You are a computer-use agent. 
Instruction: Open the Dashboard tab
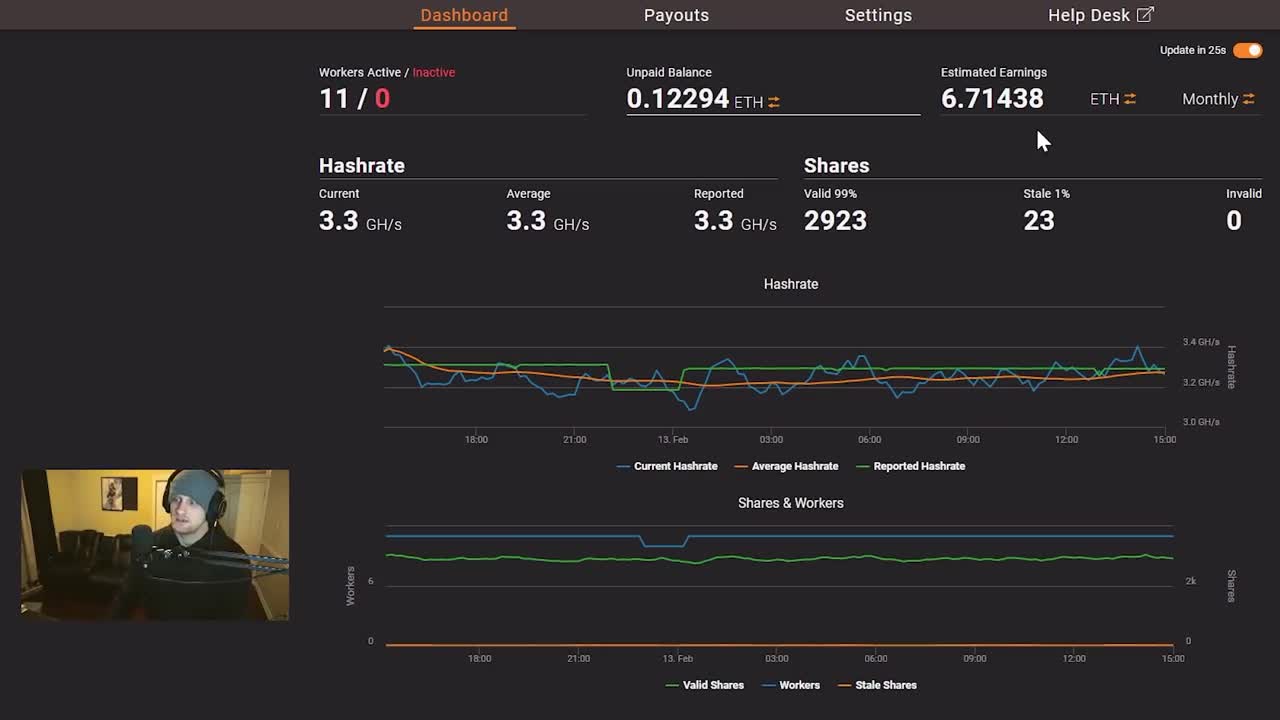pos(464,15)
